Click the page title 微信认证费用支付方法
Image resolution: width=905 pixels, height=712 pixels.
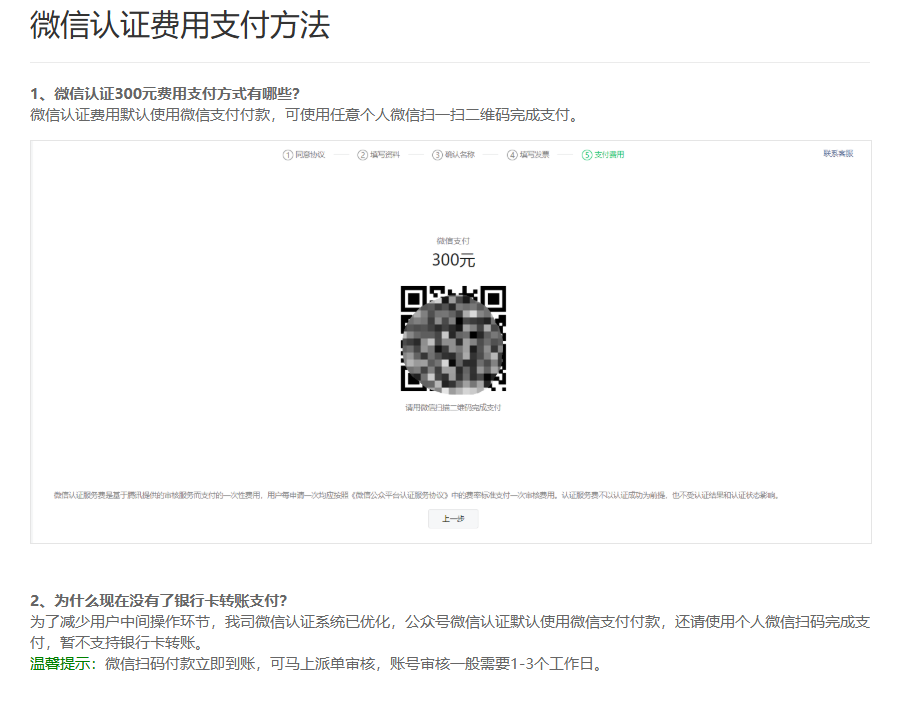(x=179, y=25)
